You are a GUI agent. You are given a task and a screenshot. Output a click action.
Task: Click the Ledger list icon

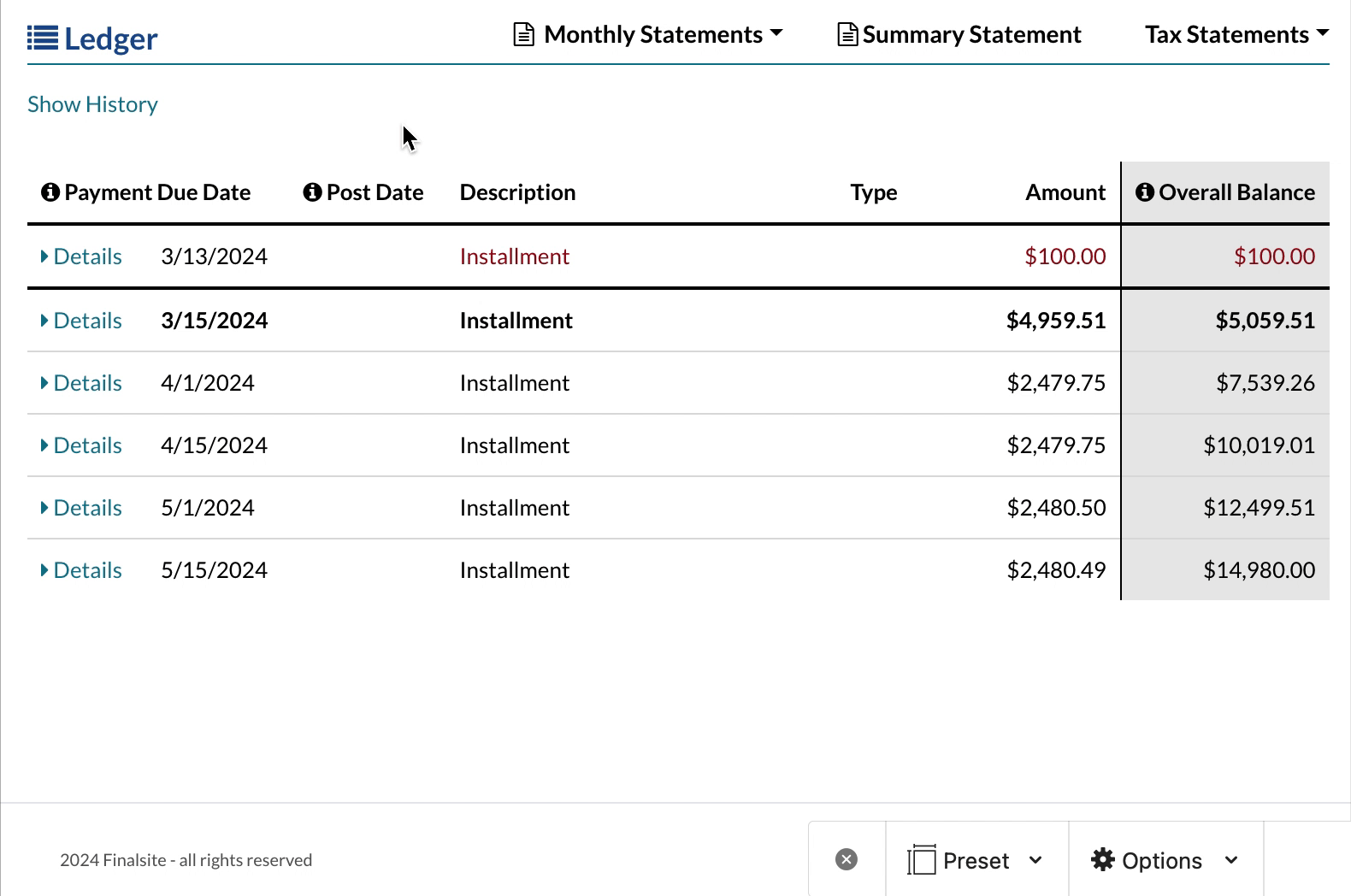(x=43, y=38)
